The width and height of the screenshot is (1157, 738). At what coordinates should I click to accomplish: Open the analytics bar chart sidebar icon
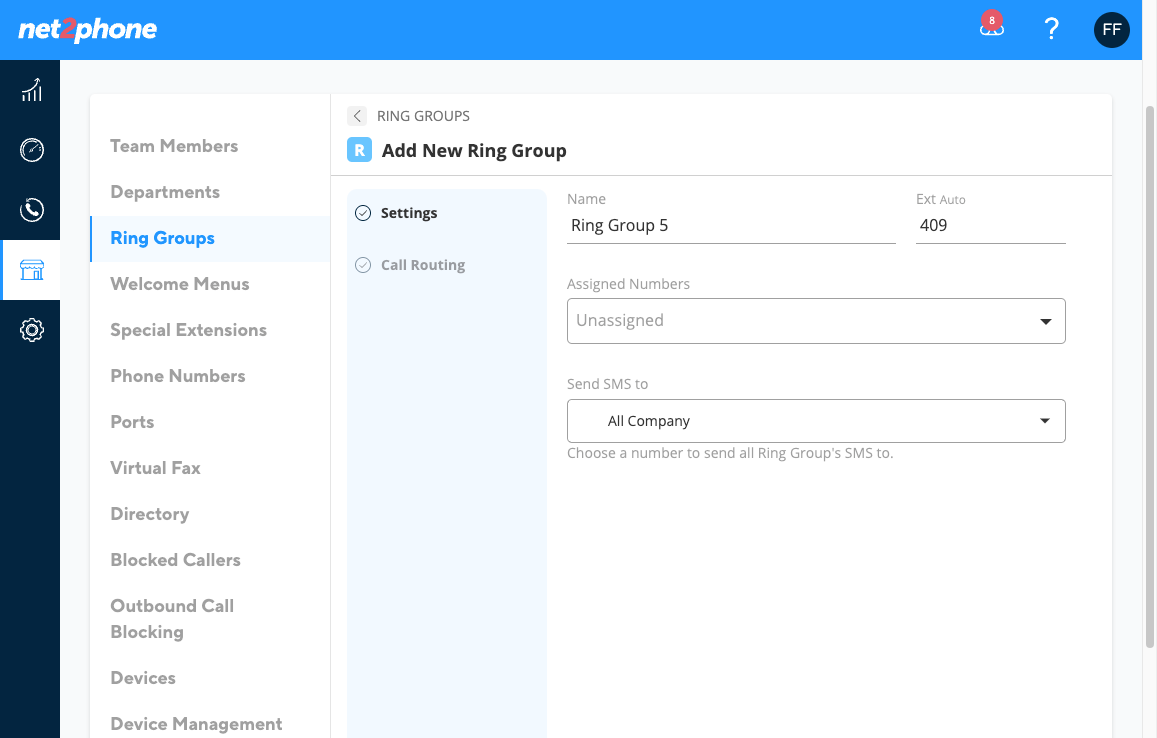pos(31,90)
